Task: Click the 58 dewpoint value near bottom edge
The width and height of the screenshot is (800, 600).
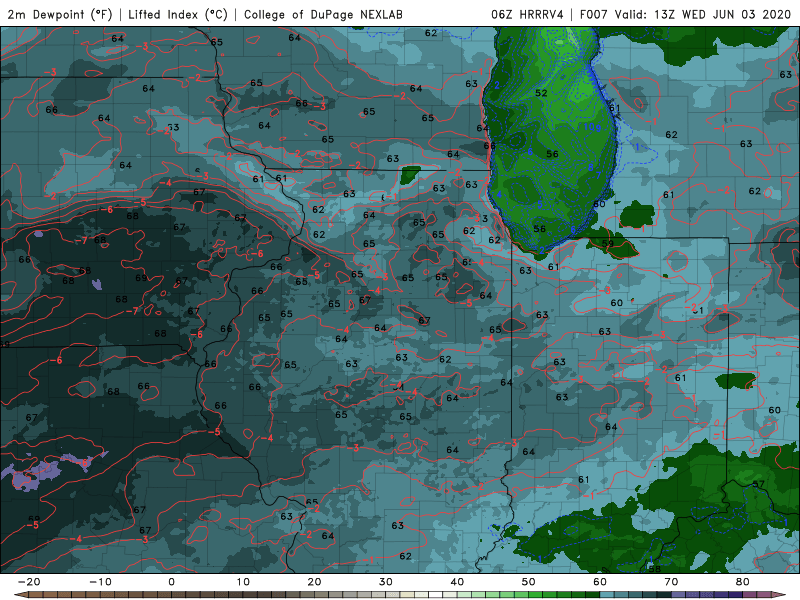Action: (655, 569)
